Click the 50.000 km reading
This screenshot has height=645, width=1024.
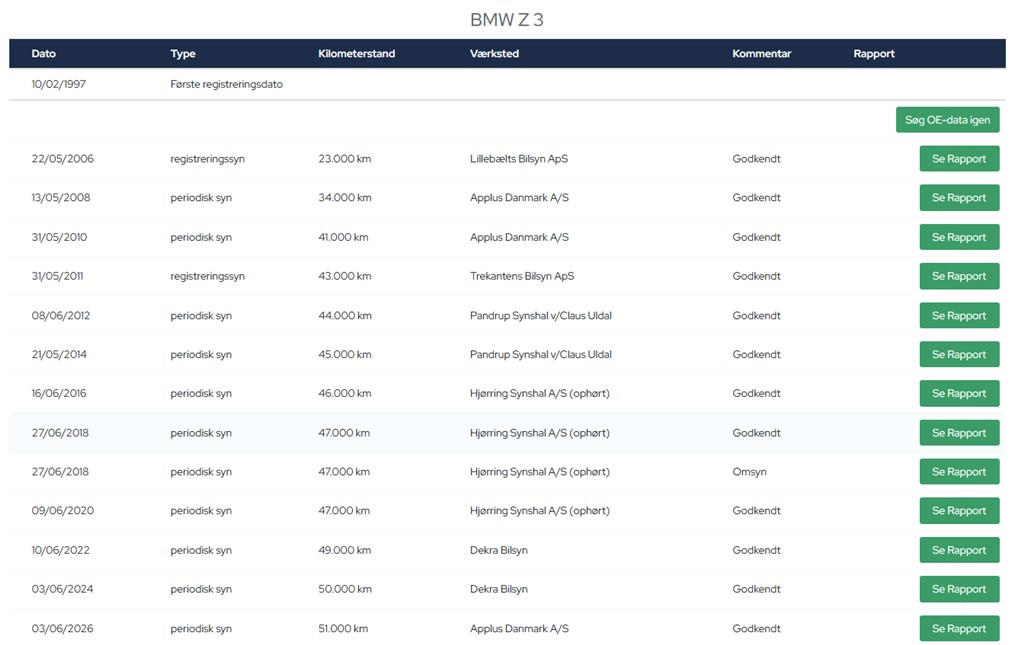[x=345, y=589]
